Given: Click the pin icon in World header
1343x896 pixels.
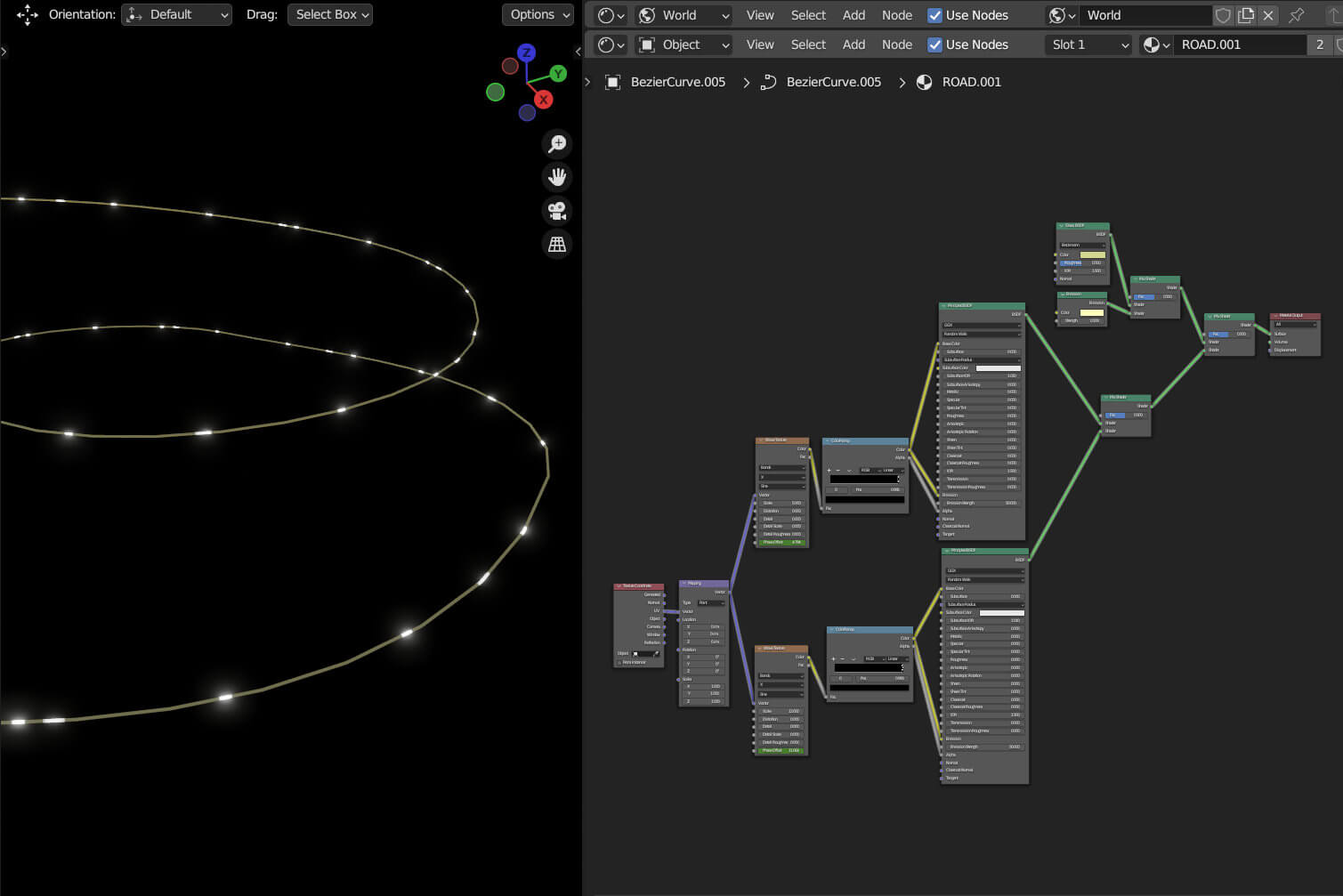Looking at the screenshot, I should (x=1297, y=15).
